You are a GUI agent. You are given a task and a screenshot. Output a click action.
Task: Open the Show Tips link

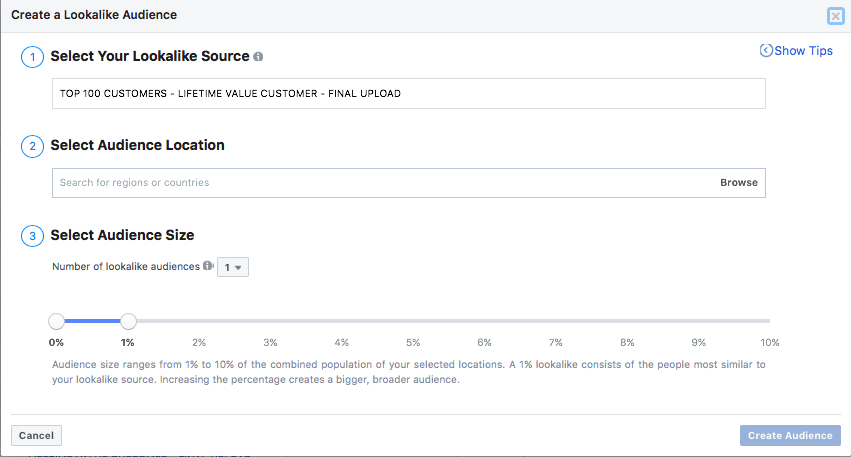tap(796, 51)
